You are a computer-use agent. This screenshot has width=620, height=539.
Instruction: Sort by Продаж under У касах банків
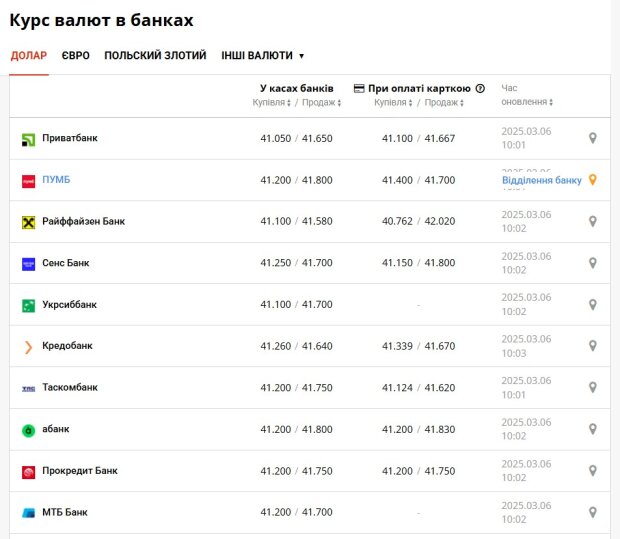click(321, 102)
